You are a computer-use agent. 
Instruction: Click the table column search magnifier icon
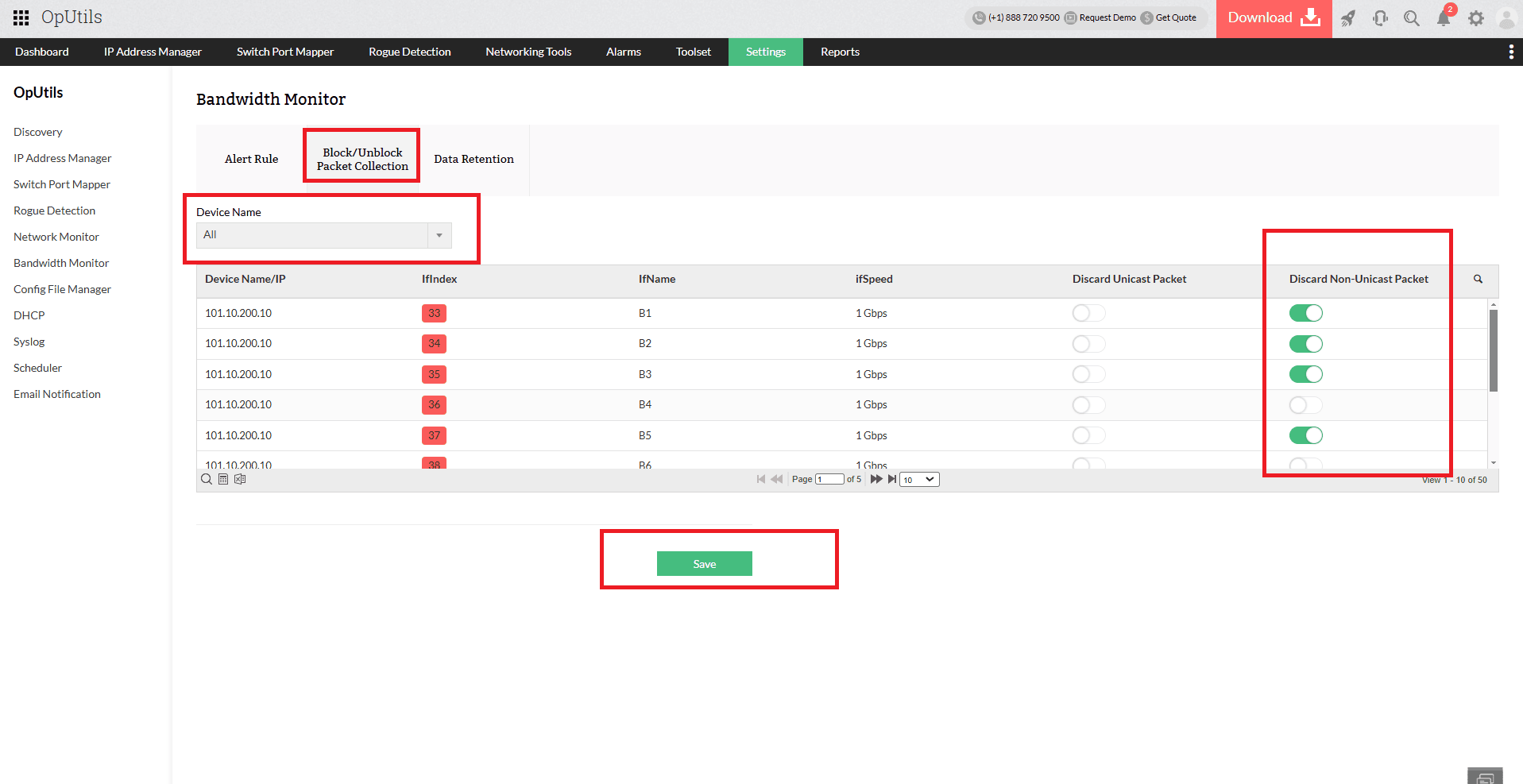[x=1478, y=279]
